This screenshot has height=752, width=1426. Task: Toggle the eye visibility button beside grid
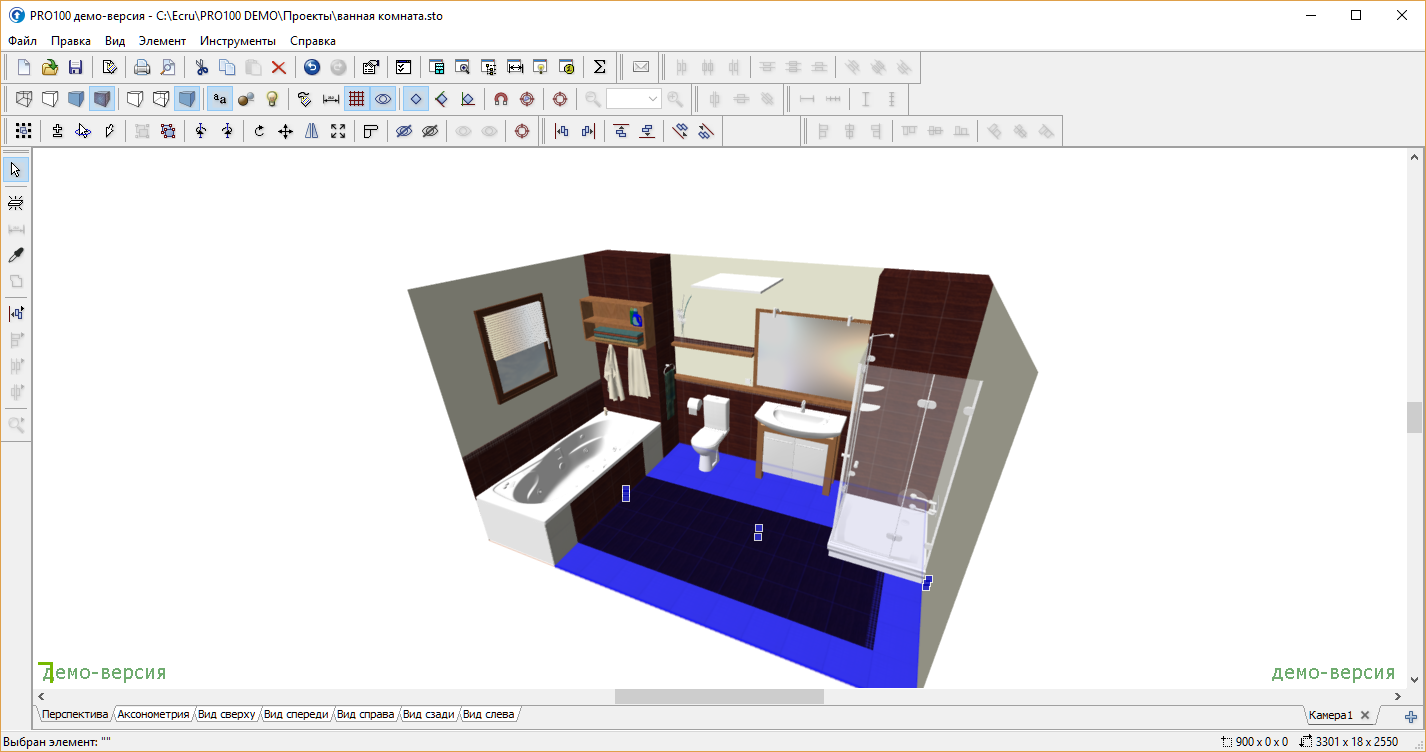tap(383, 99)
